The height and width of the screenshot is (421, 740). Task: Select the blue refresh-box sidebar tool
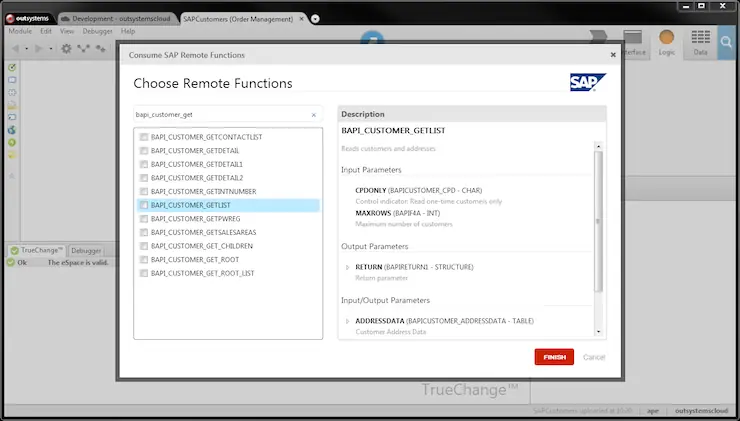pyautogui.click(x=12, y=118)
